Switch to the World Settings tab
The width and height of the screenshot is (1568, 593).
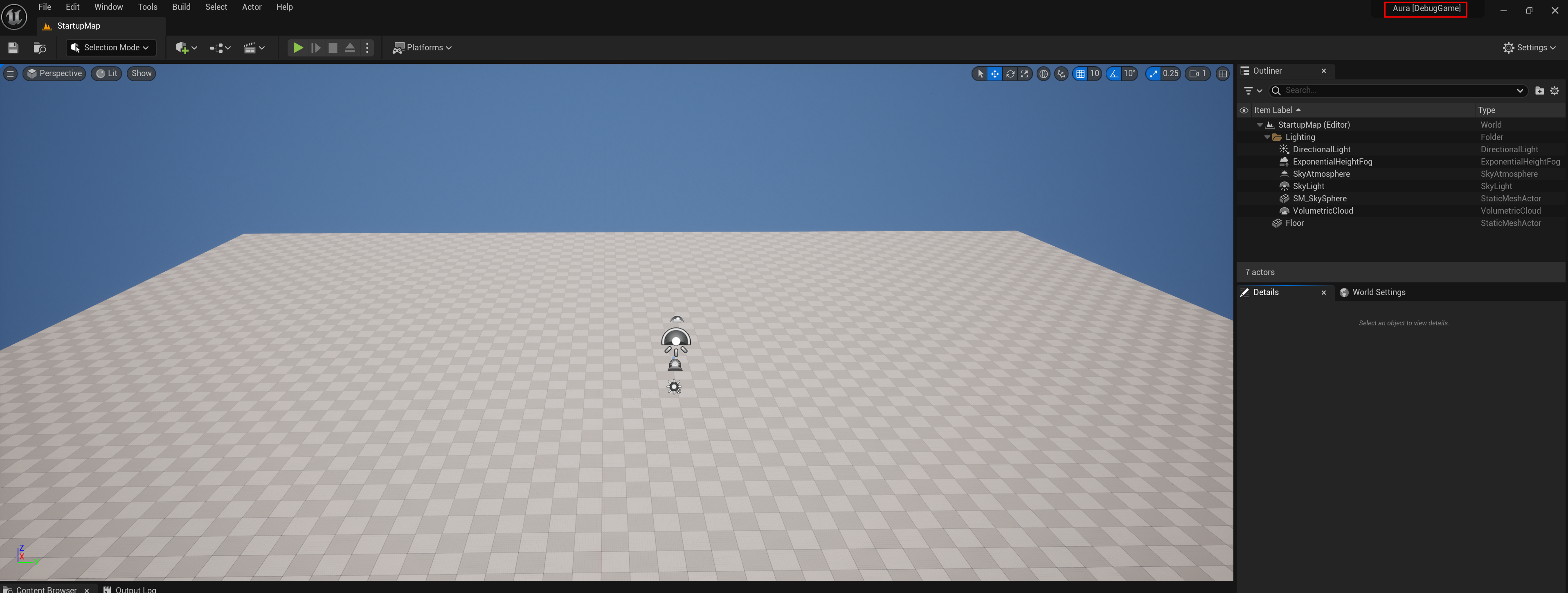coord(1378,292)
